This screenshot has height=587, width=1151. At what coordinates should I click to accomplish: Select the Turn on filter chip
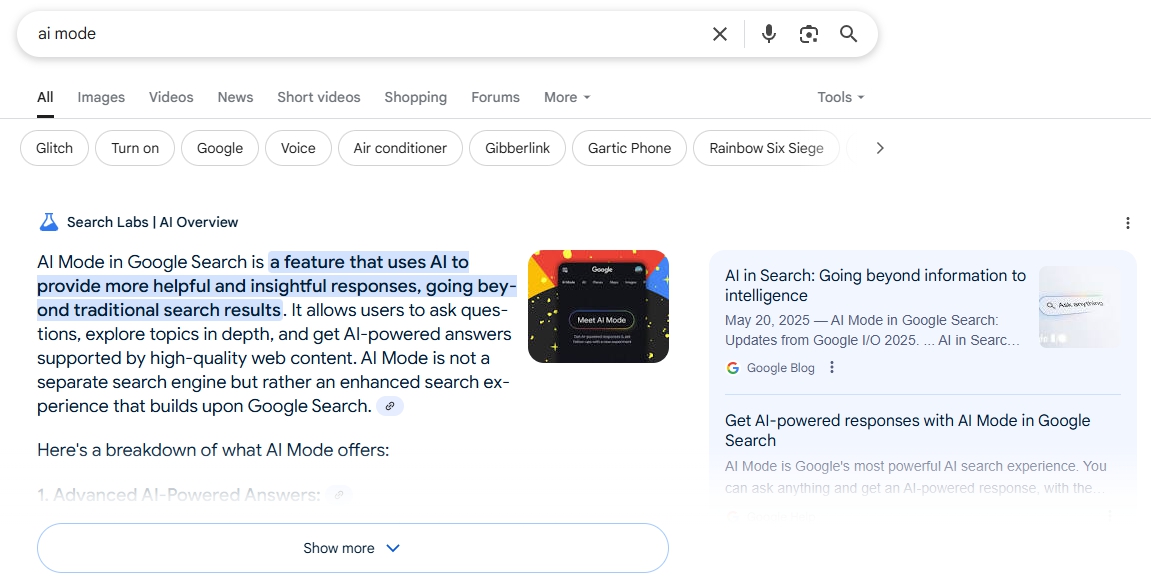[x=135, y=148]
